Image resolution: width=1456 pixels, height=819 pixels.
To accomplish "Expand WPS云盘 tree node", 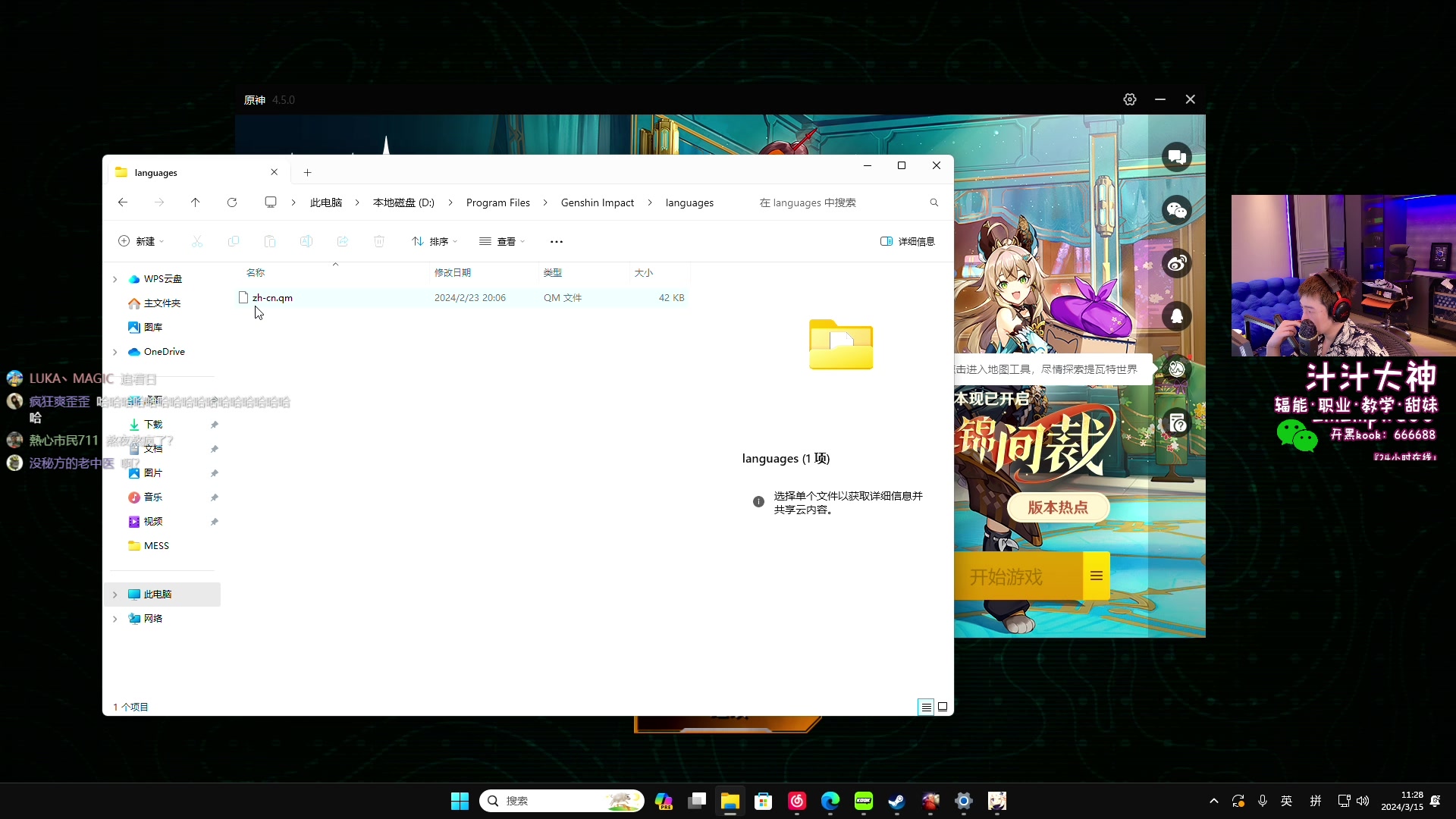I will pyautogui.click(x=115, y=279).
